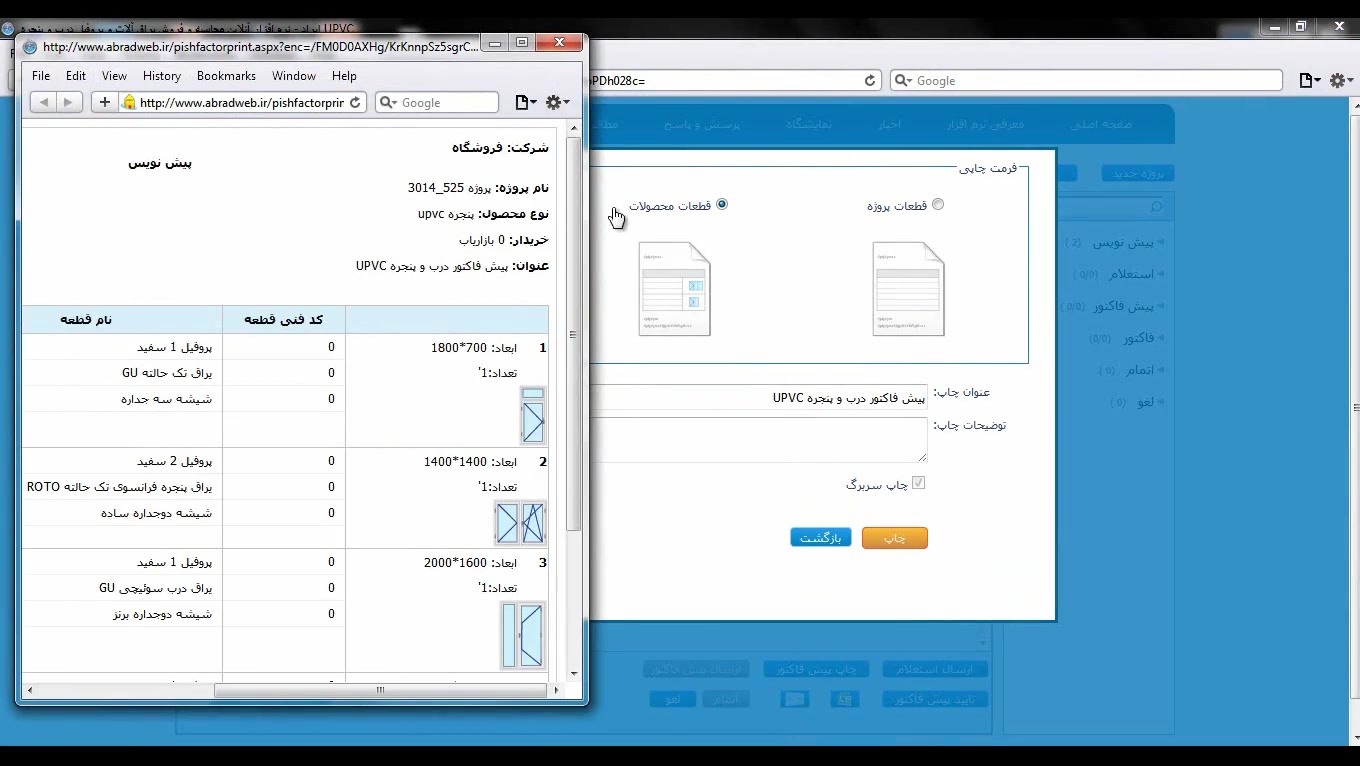Click the popup vertical scrollbar thumb
The height and width of the screenshot is (766, 1360).
574,334
